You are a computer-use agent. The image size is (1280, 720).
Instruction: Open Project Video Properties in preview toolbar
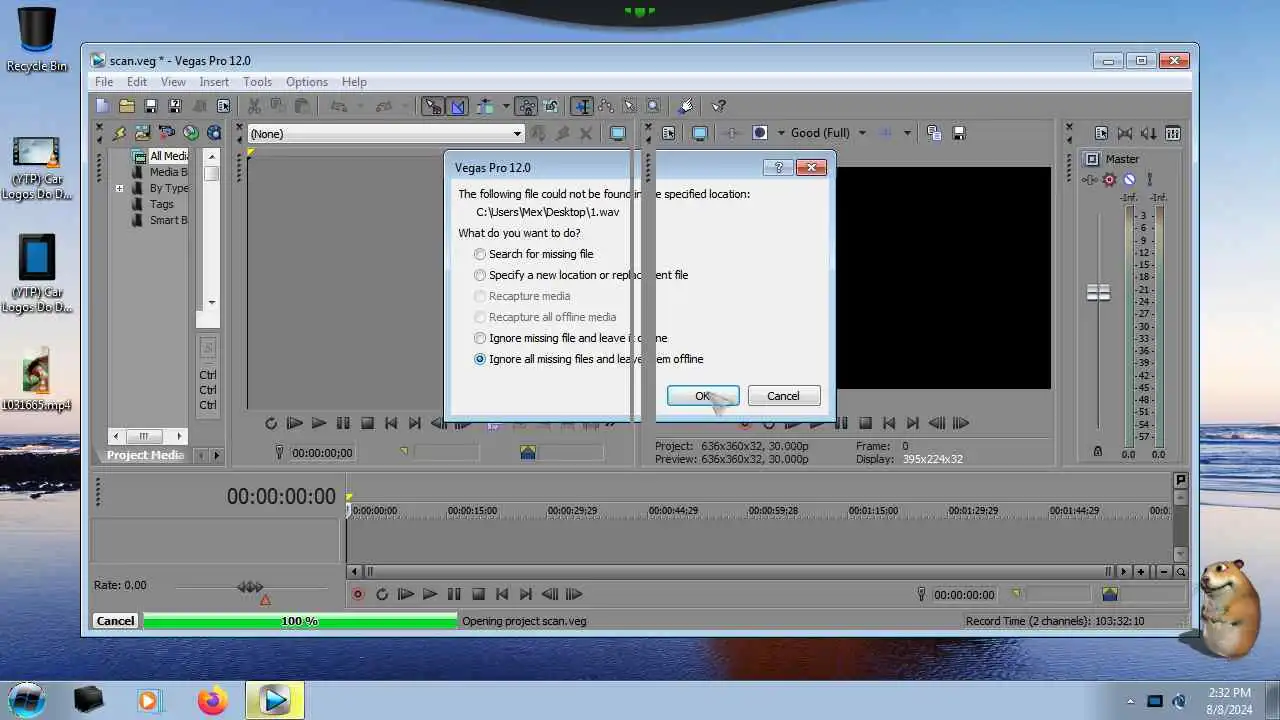(669, 133)
